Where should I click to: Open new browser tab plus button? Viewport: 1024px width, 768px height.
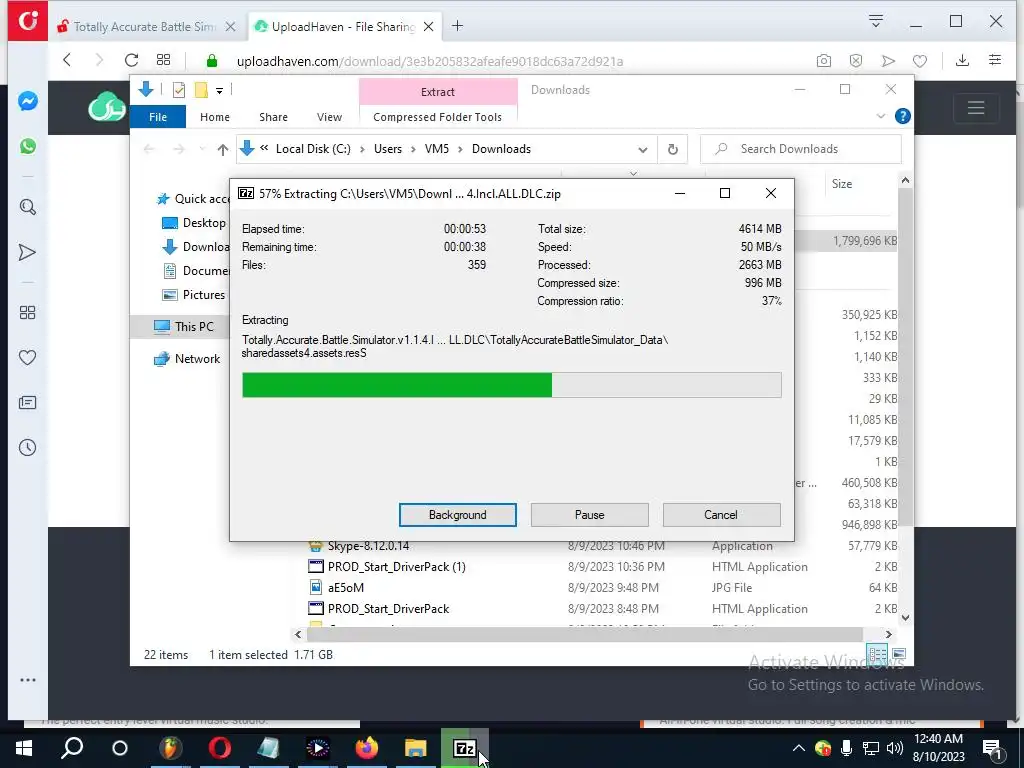[457, 25]
